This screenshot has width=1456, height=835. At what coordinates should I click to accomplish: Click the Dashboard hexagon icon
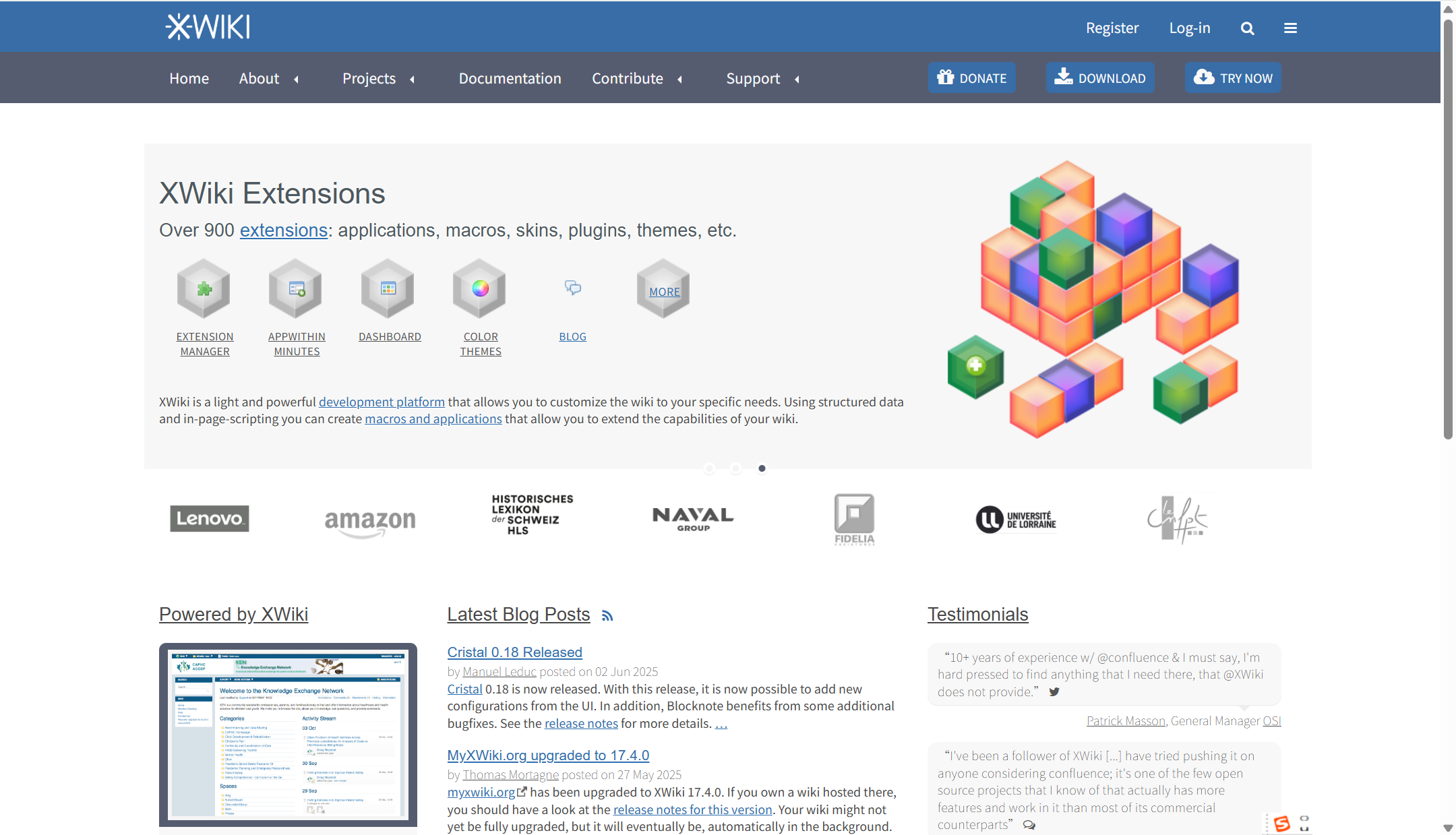(x=388, y=288)
